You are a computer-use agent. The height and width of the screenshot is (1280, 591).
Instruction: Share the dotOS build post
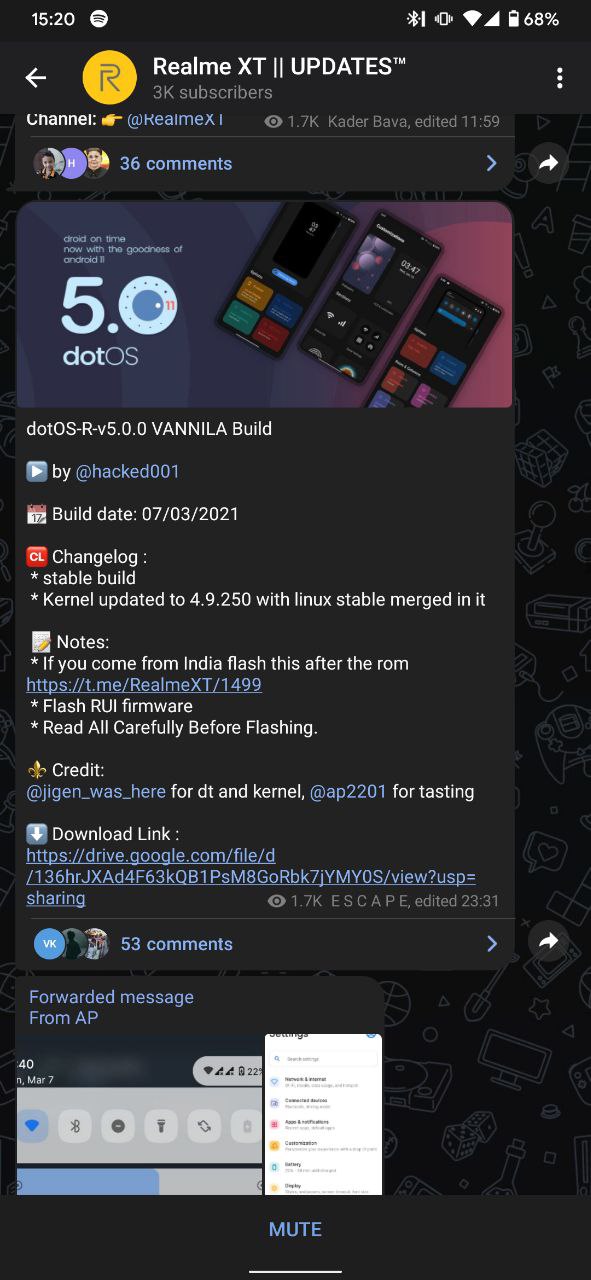[548, 941]
